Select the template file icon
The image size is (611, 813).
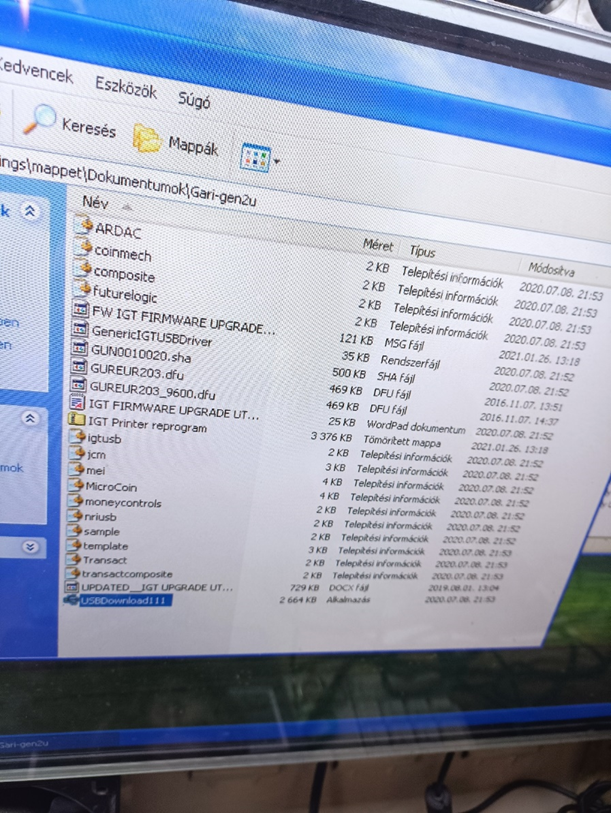pyautogui.click(x=74, y=545)
